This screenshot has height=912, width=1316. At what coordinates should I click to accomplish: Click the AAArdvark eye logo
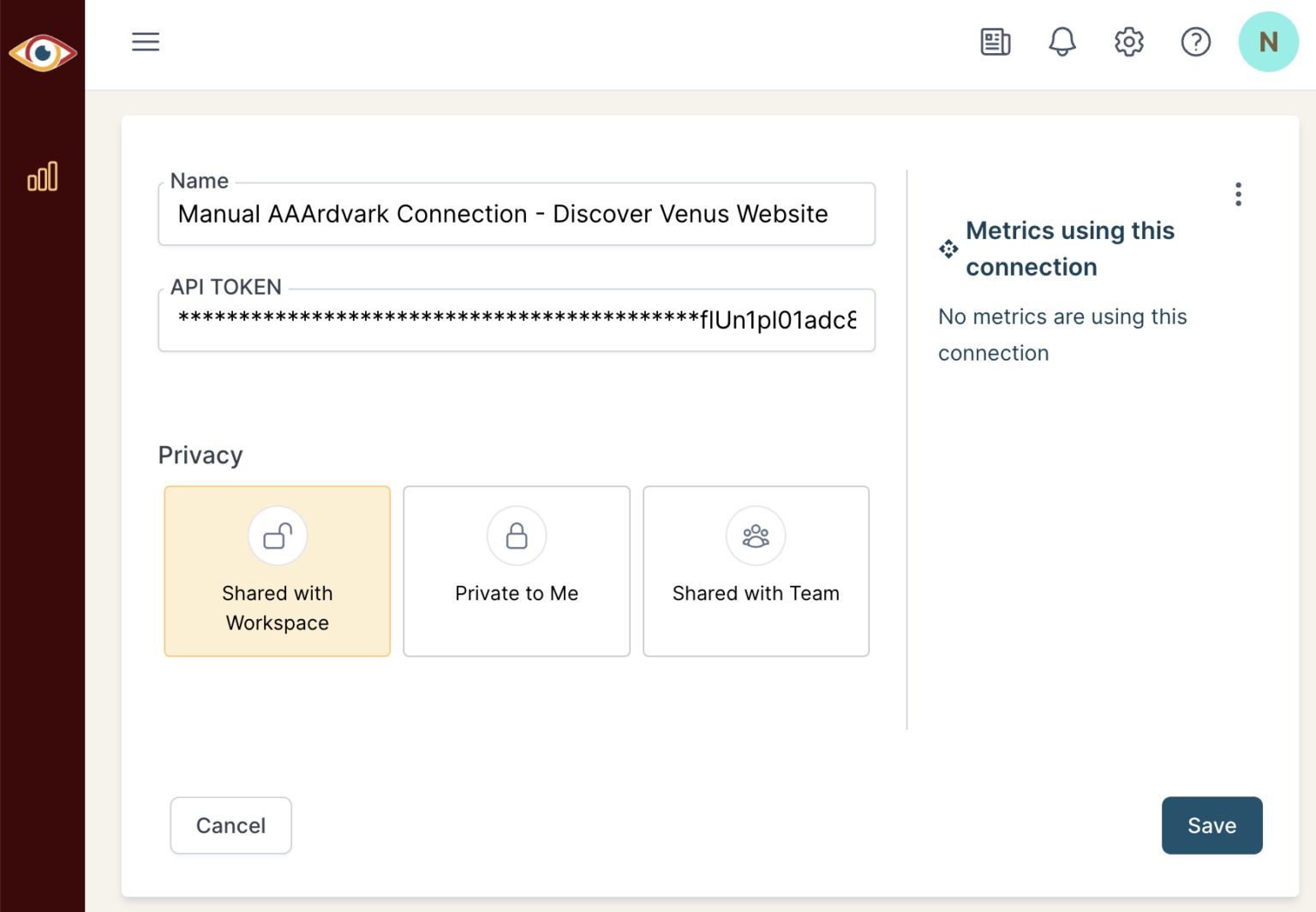tap(43, 52)
